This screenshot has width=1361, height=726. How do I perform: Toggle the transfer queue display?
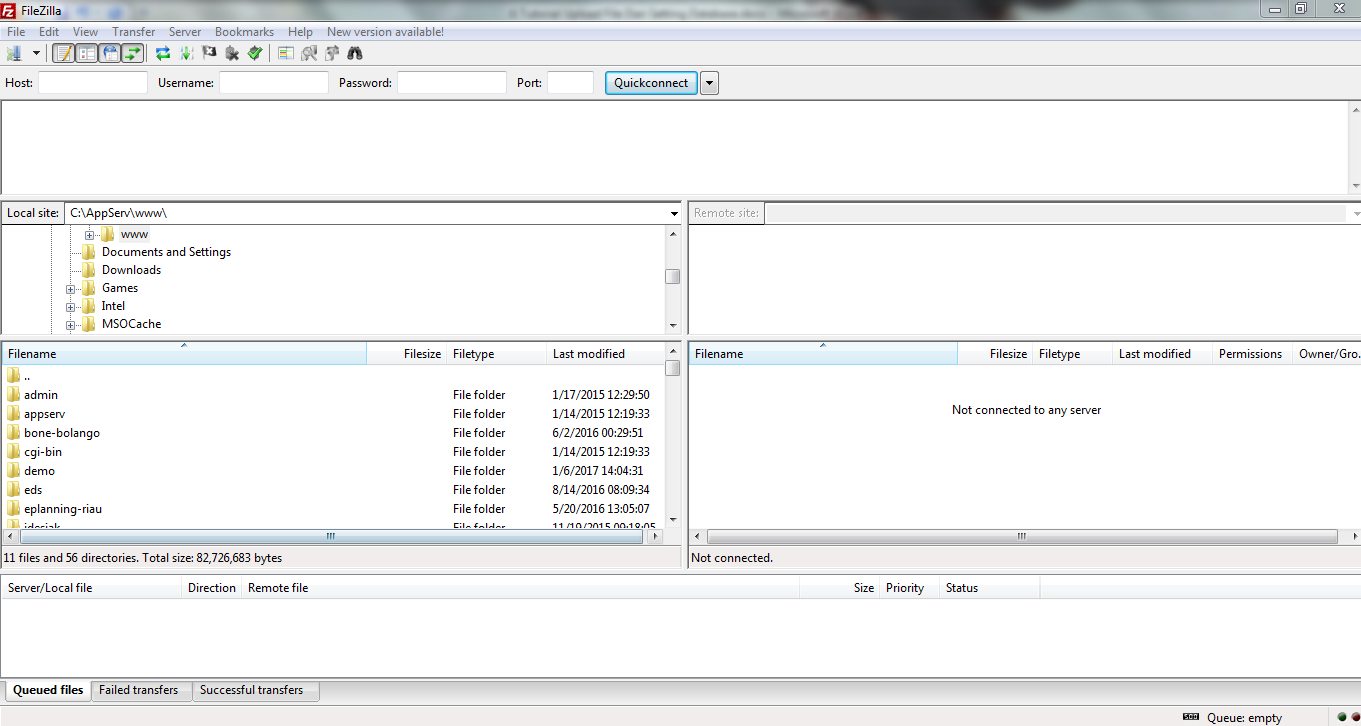tap(132, 53)
